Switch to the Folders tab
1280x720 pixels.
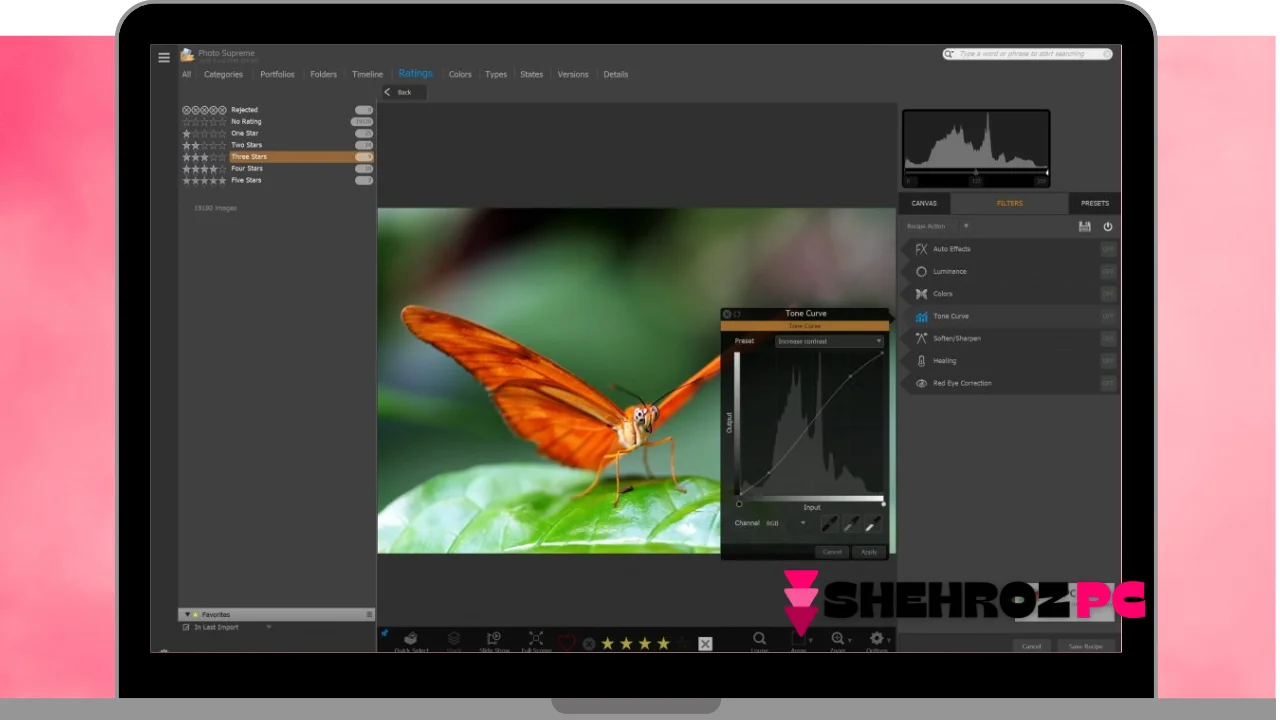click(323, 74)
